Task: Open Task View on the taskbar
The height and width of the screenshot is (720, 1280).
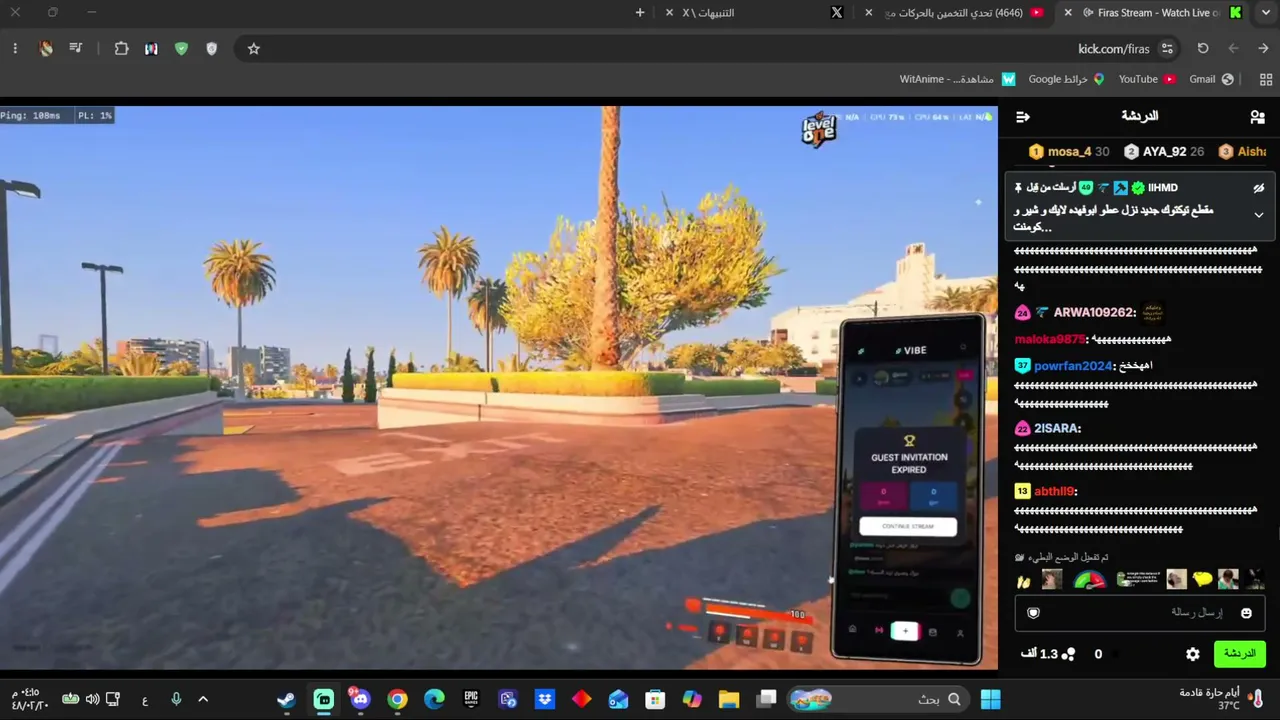Action: tap(766, 699)
